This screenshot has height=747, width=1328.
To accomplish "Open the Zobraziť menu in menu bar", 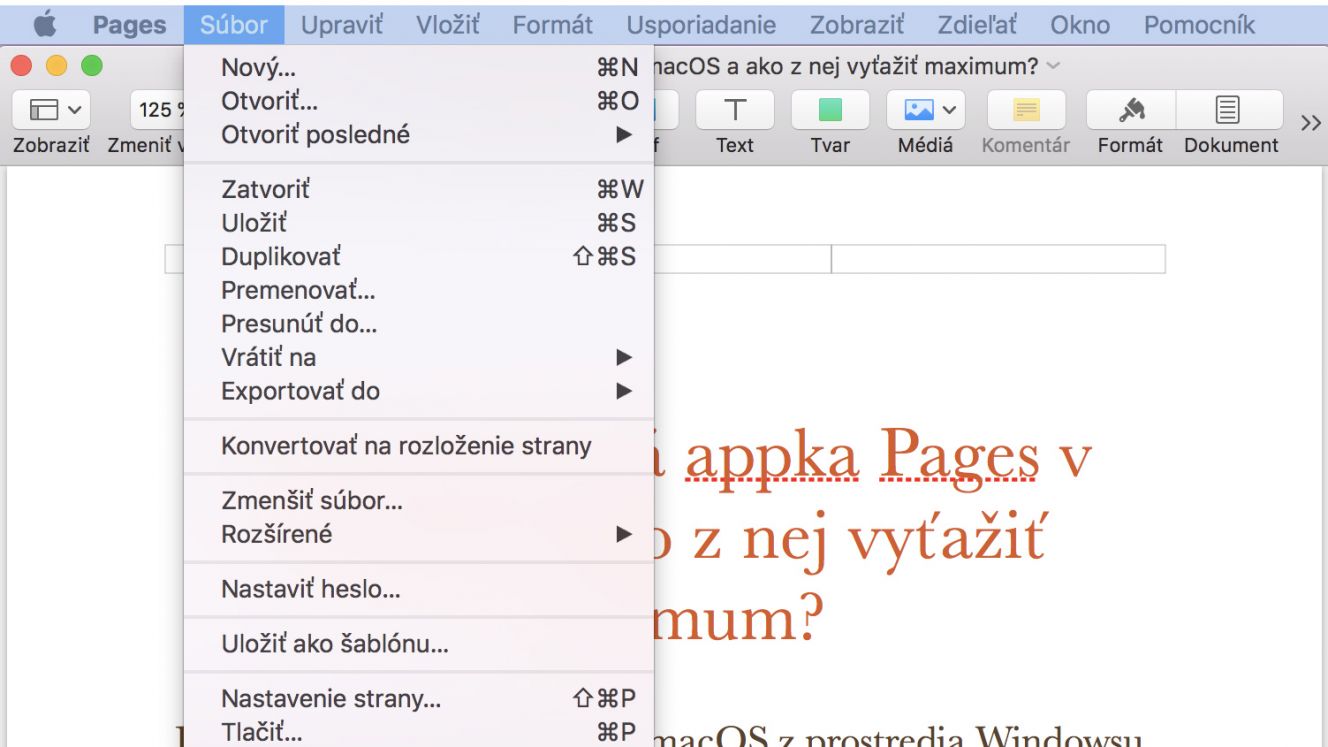I will [857, 24].
